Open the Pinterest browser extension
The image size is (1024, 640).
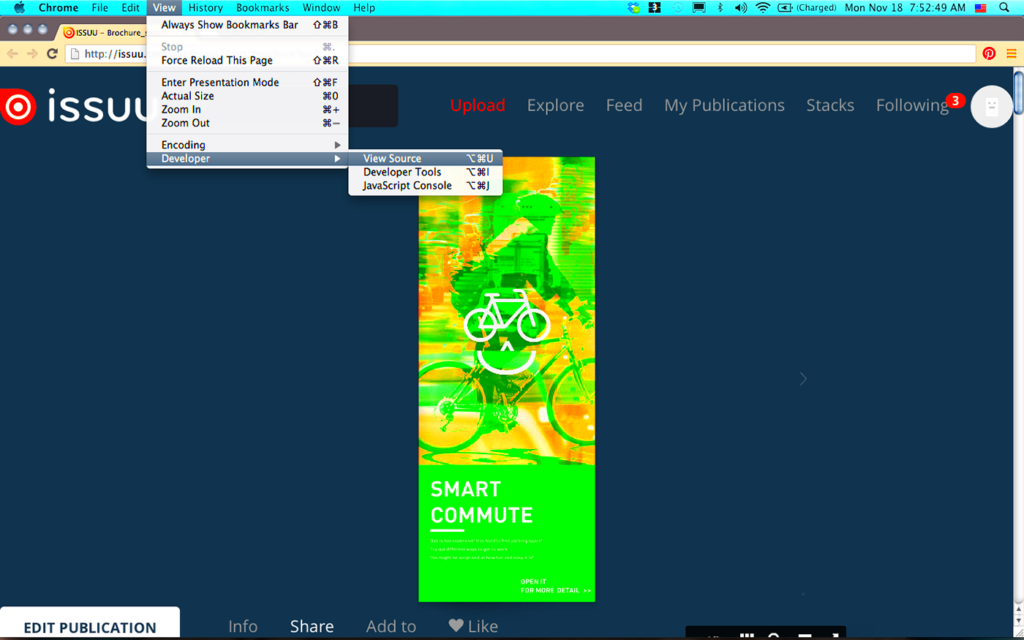coord(989,53)
